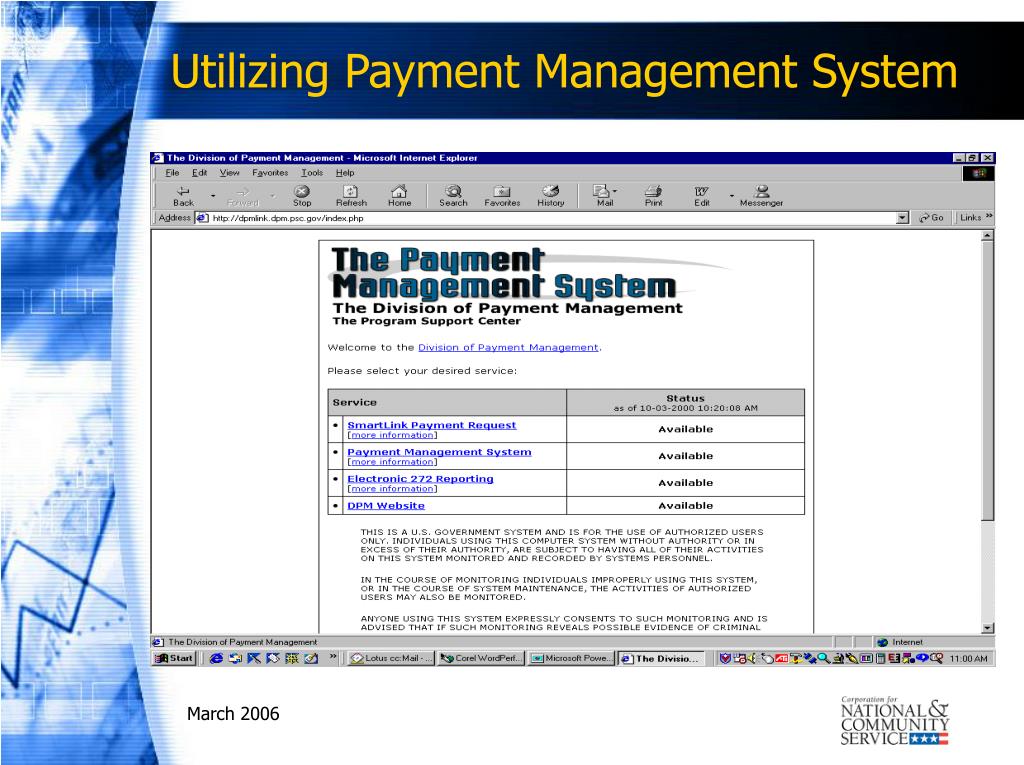Open the DPM Website link

click(386, 506)
